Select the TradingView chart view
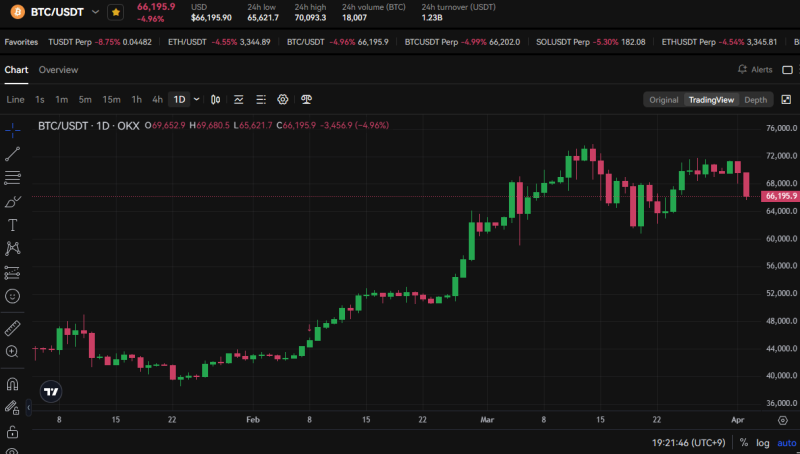This screenshot has height=454, width=800. coord(711,100)
